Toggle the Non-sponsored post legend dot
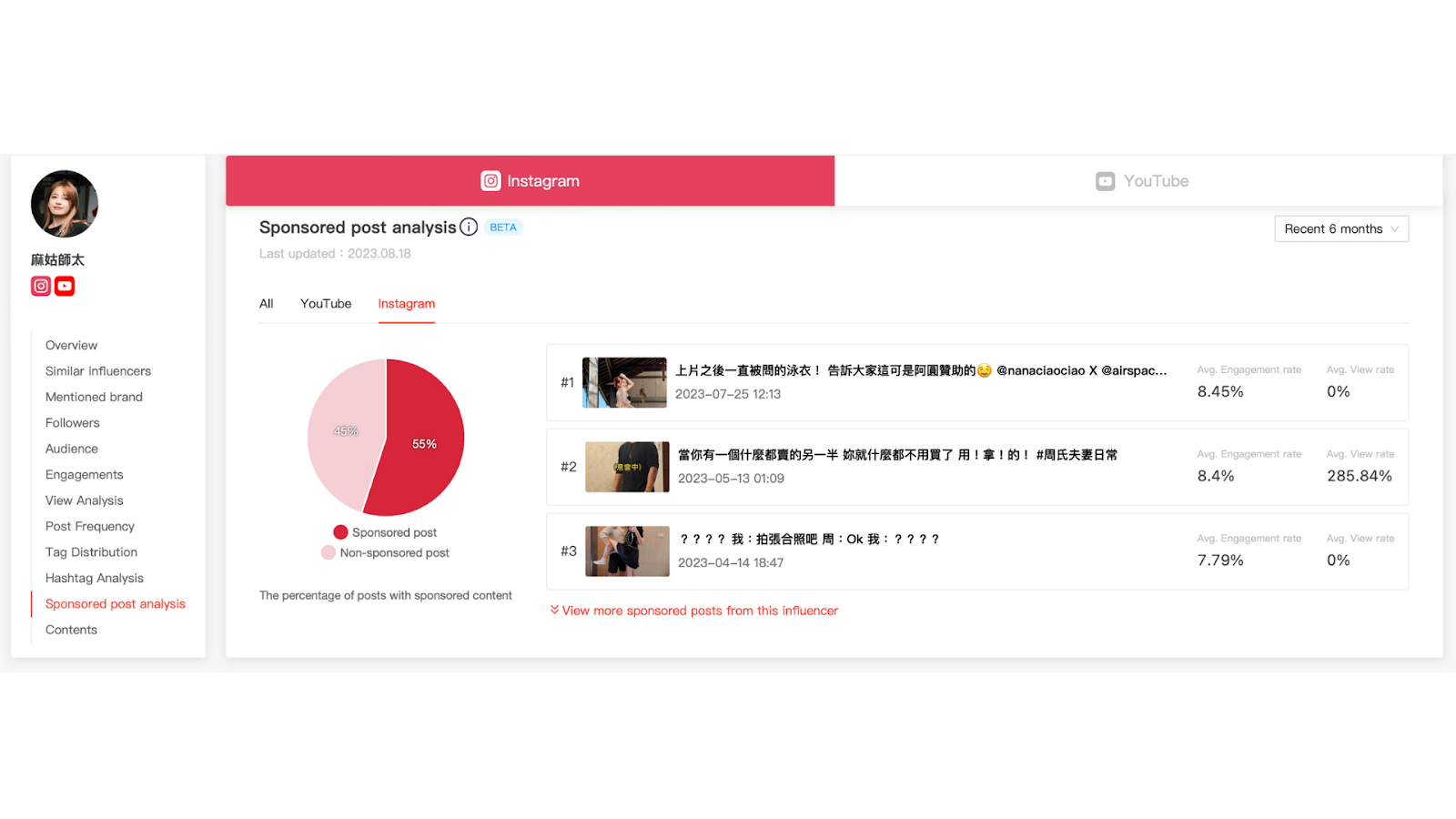1456x819 pixels. 329,552
